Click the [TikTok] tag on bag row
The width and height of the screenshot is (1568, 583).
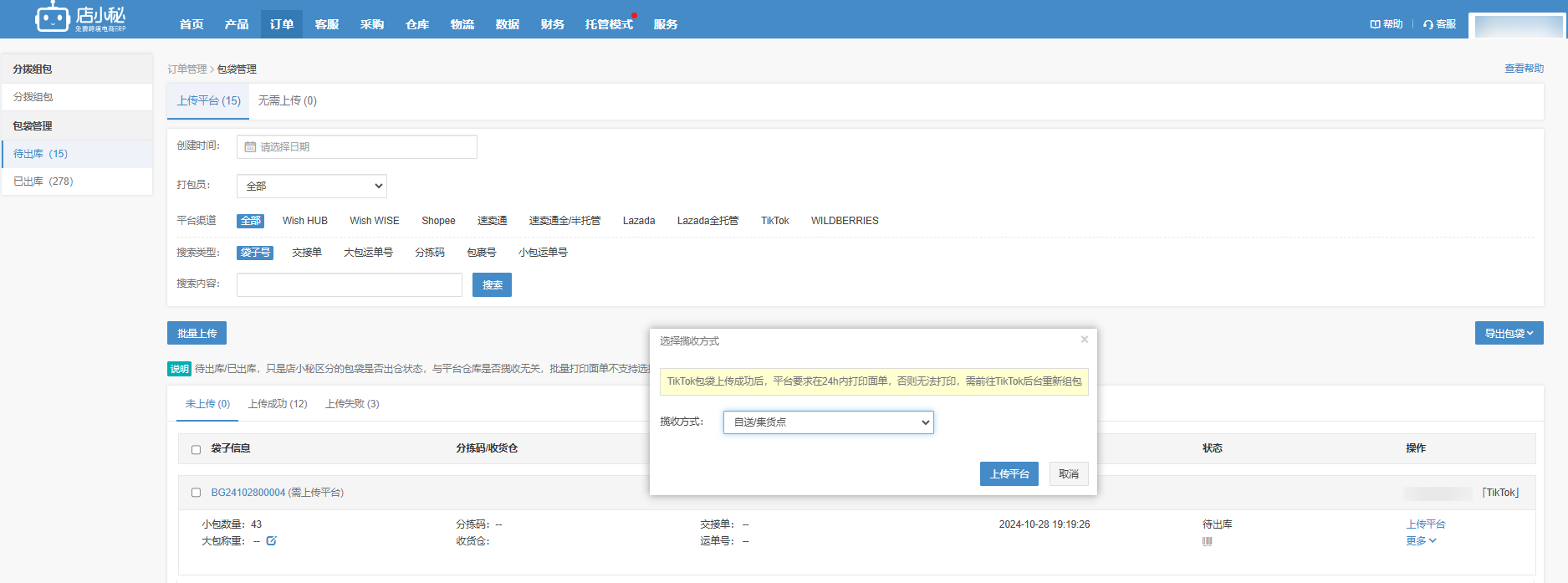[1500, 493]
